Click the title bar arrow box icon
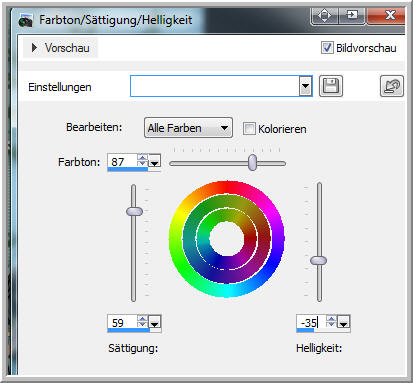The width and height of the screenshot is (413, 383). click(x=352, y=15)
